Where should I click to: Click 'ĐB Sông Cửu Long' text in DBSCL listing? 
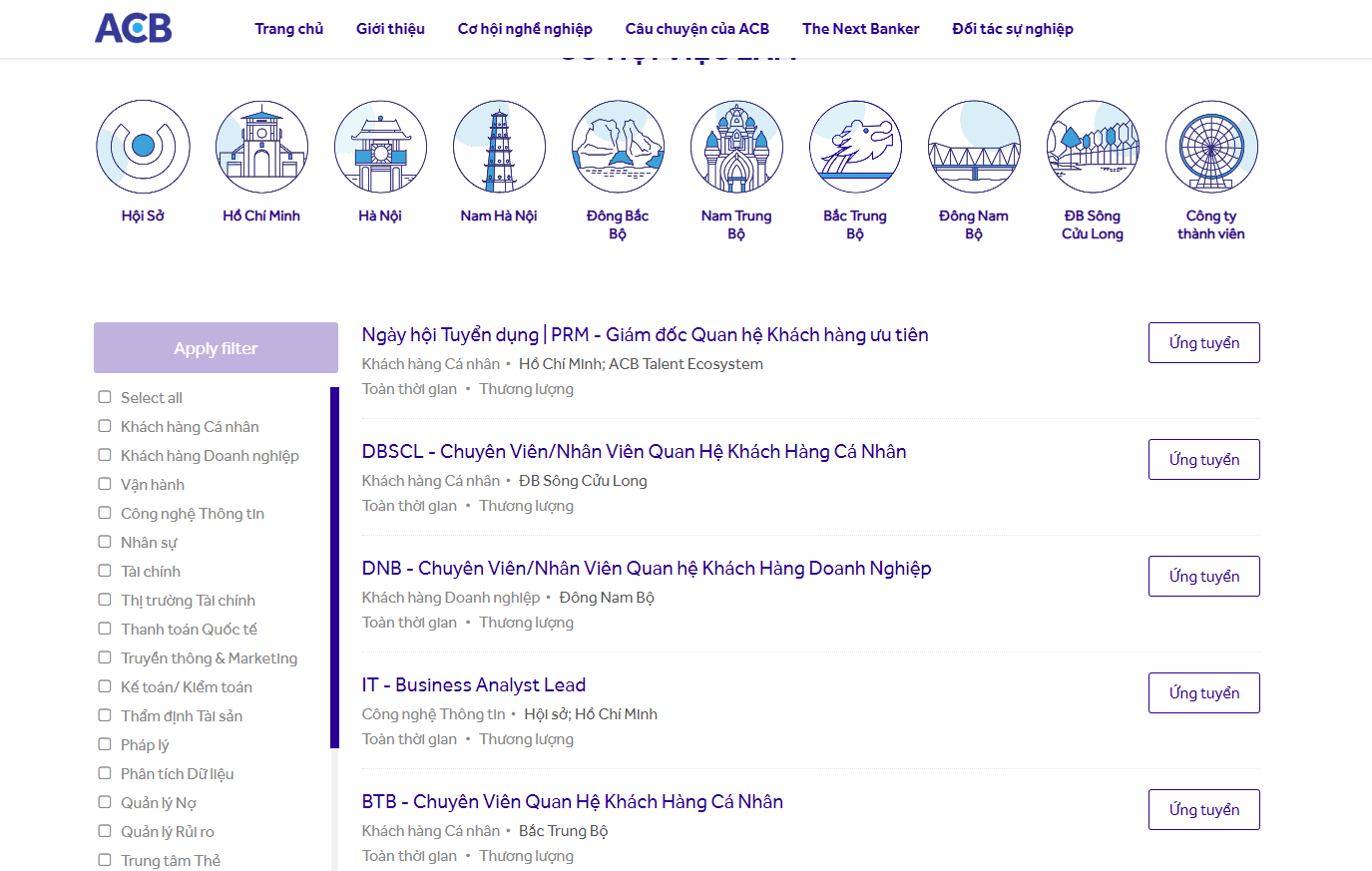tap(583, 481)
